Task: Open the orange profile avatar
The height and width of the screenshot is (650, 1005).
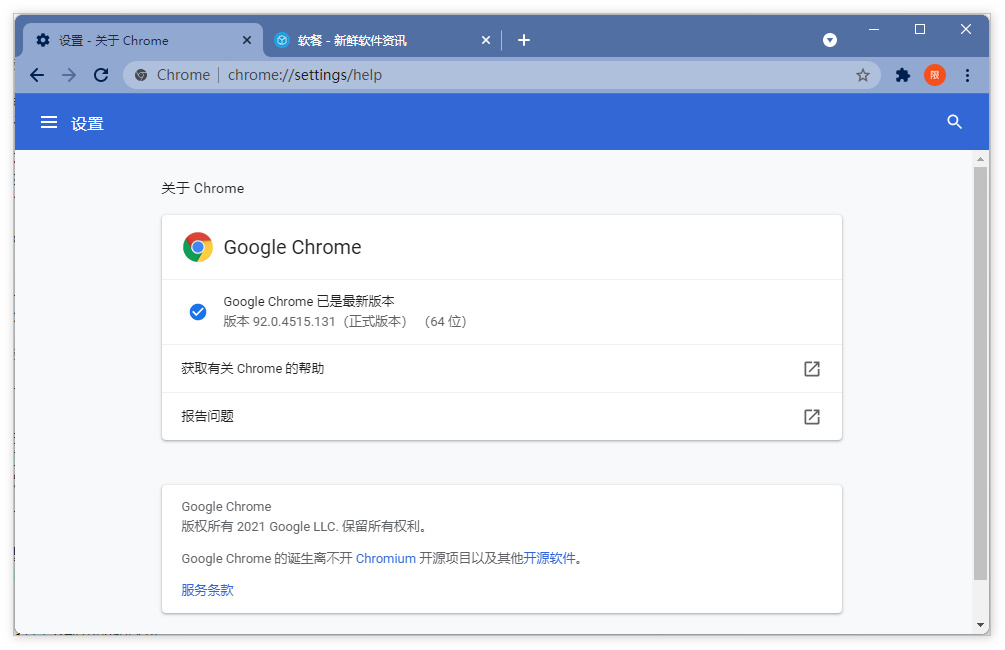Action: pos(934,75)
